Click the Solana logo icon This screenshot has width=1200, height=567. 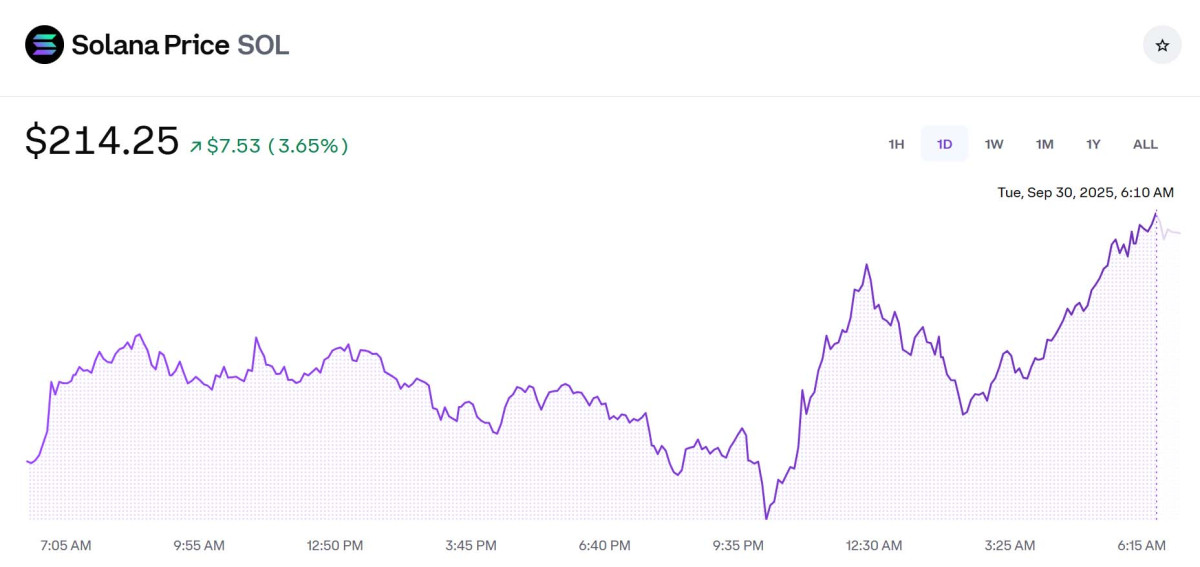[x=45, y=45]
